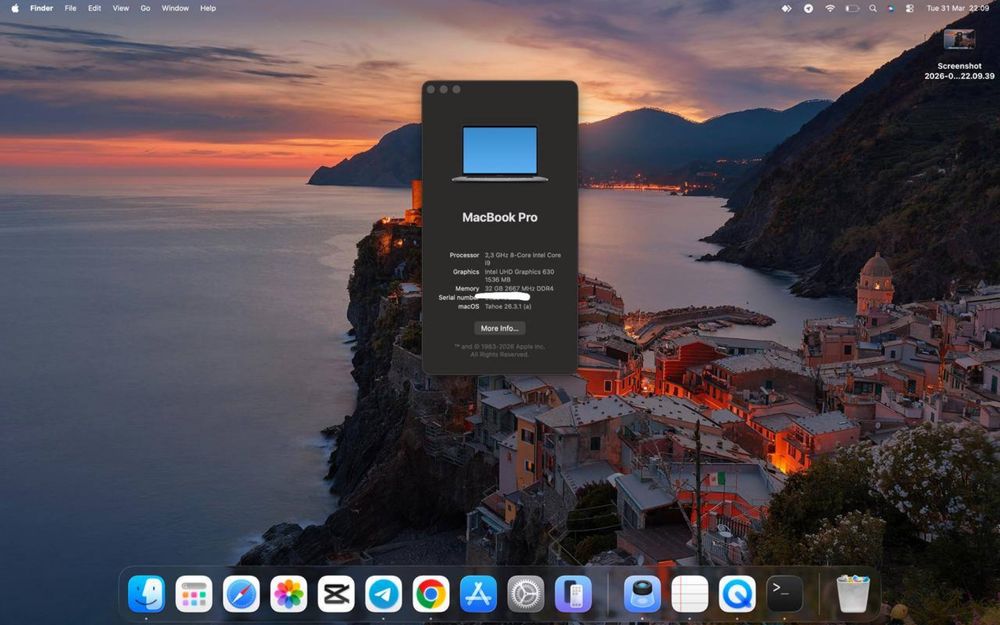
Task: Open the Apple menu
Action: [x=15, y=8]
